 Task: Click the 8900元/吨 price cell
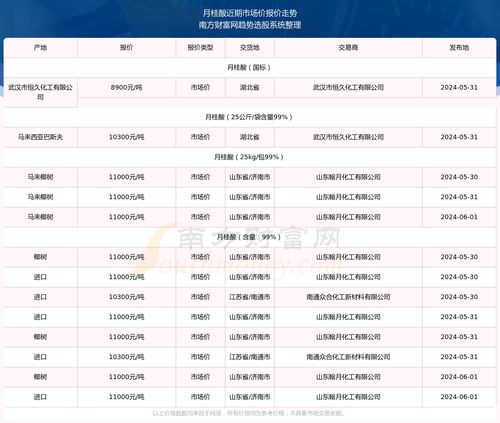pos(126,88)
